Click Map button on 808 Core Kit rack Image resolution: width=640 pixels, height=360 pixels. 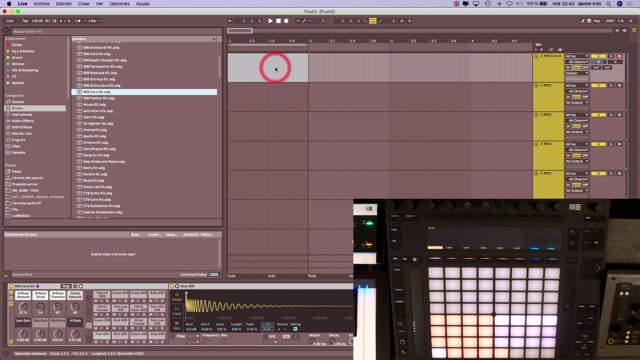click(x=66, y=286)
